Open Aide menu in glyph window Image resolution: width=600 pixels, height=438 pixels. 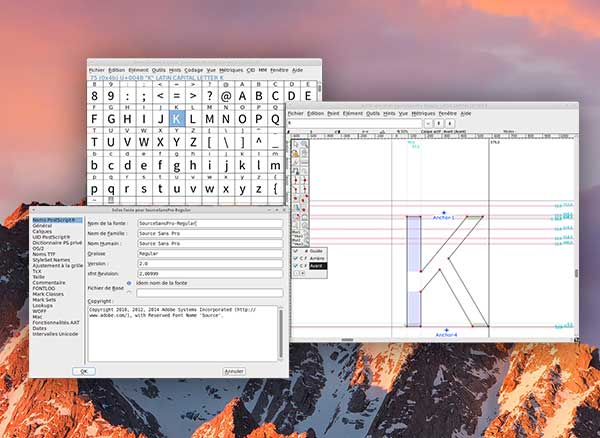(465, 114)
